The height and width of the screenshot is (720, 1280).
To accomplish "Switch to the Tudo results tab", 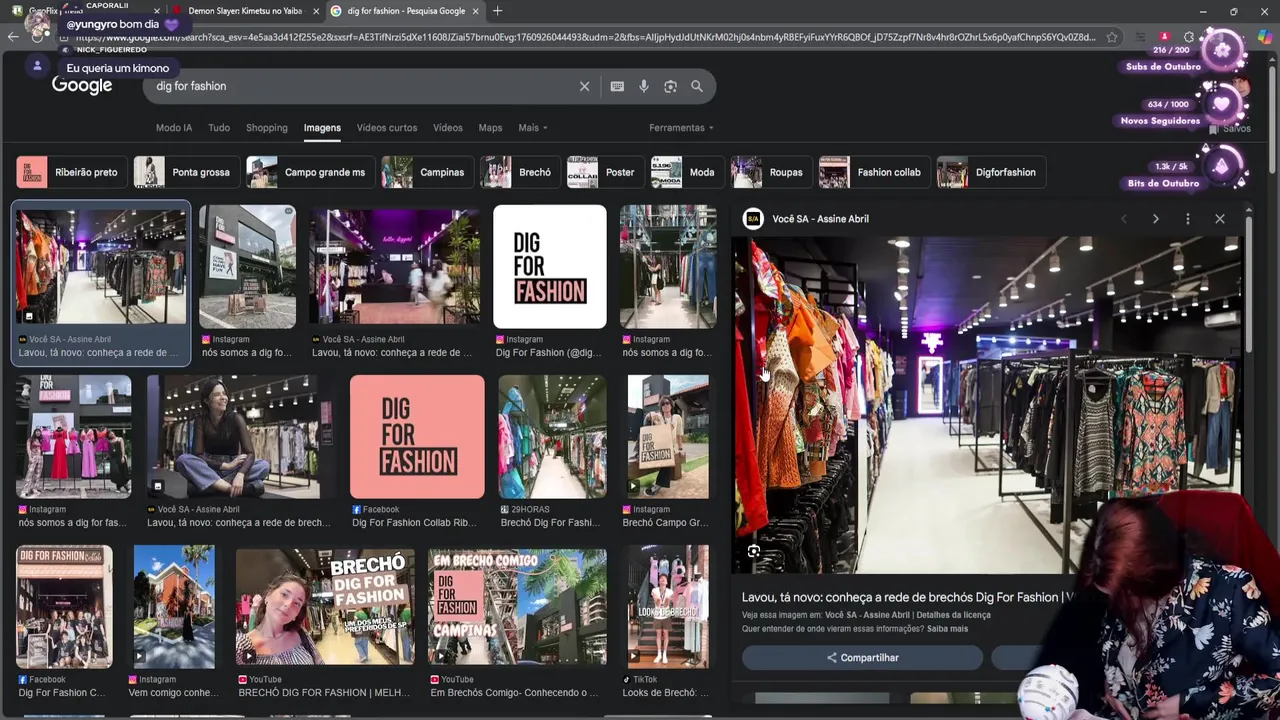I will coord(219,128).
